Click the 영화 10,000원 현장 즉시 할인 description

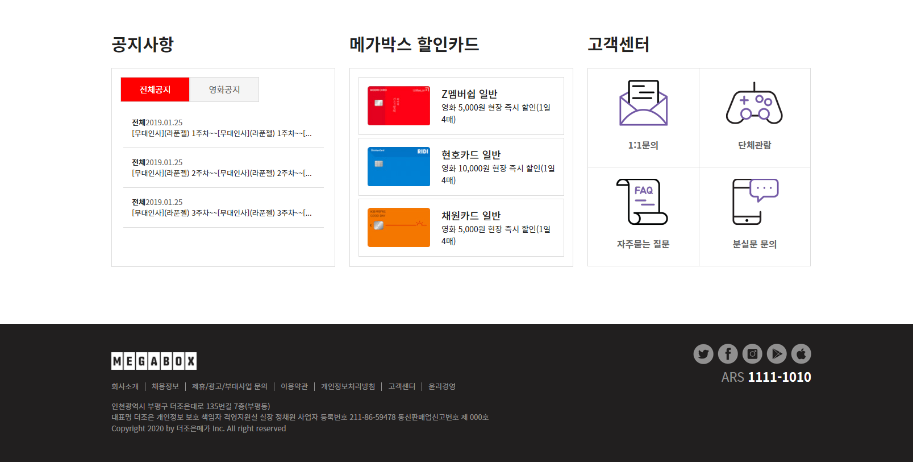tap(498, 174)
